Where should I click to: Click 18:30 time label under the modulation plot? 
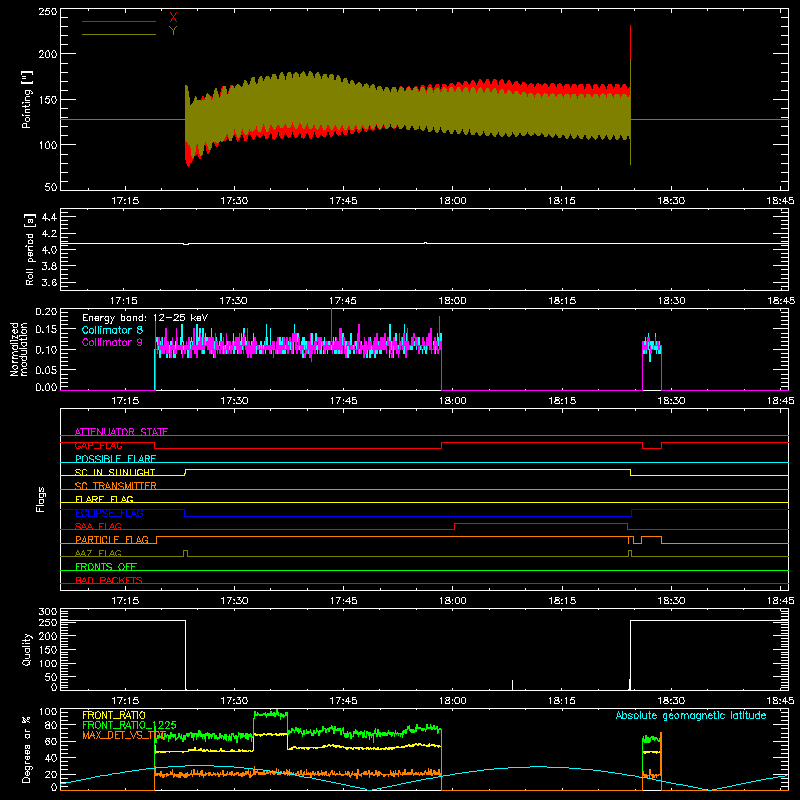671,401
